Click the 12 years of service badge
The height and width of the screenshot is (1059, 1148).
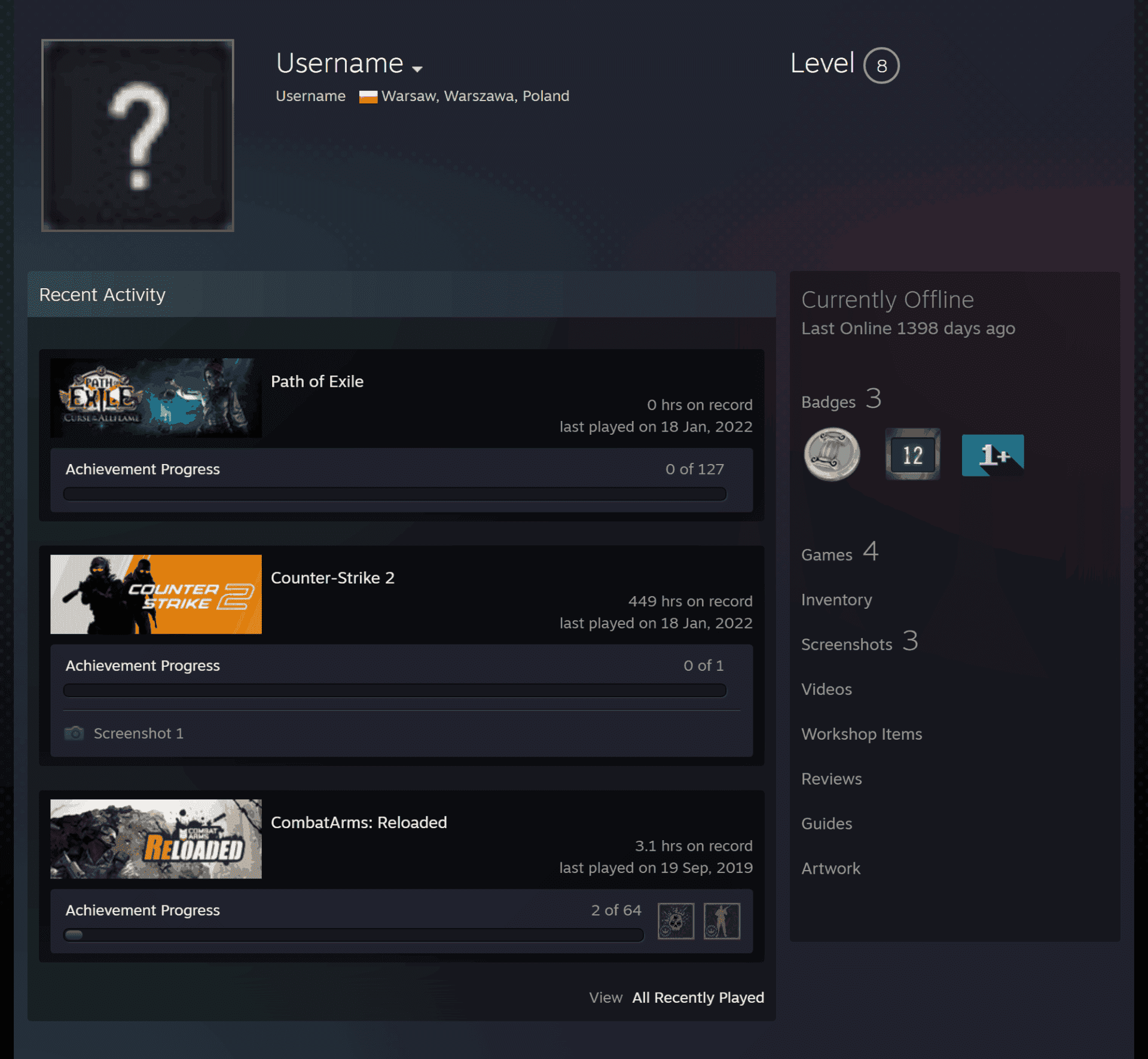[x=912, y=454]
